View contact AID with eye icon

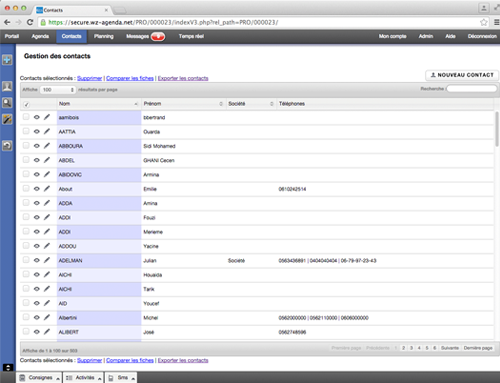[x=37, y=304]
